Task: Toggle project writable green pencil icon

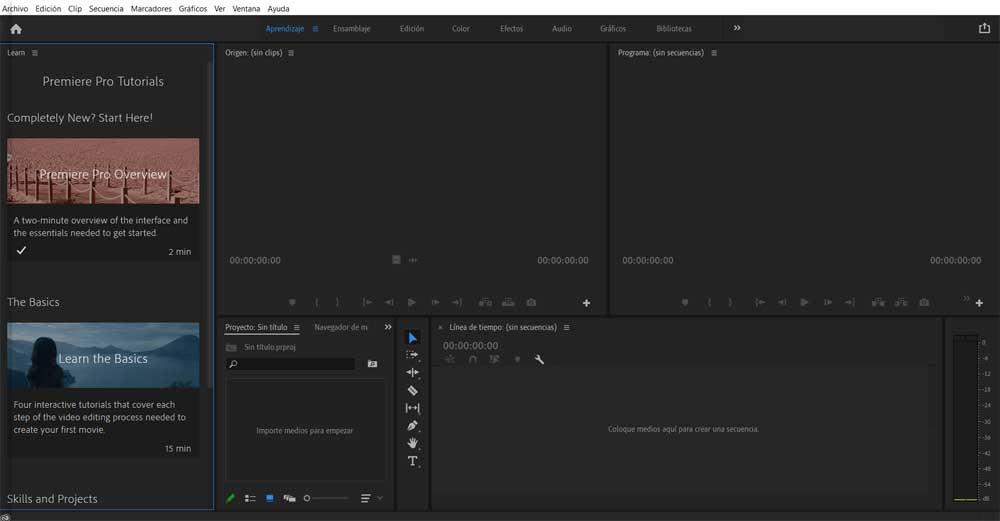Action: (230, 498)
